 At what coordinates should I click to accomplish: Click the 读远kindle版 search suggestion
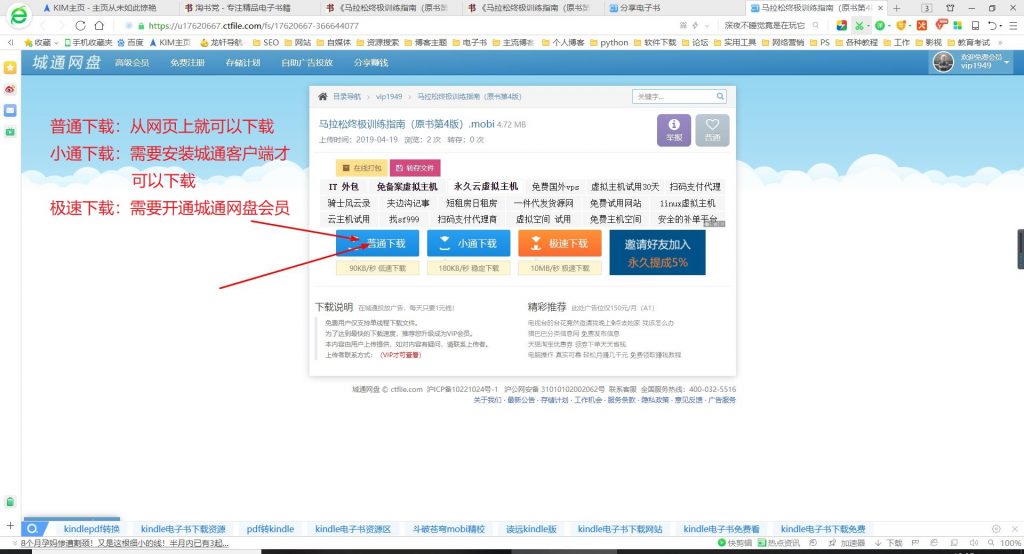[x=531, y=529]
